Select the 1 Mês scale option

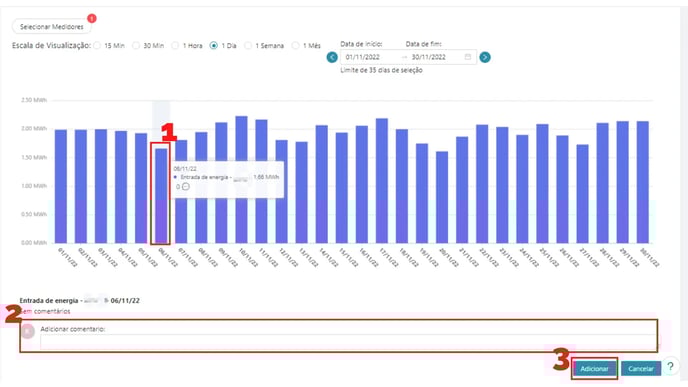295,45
